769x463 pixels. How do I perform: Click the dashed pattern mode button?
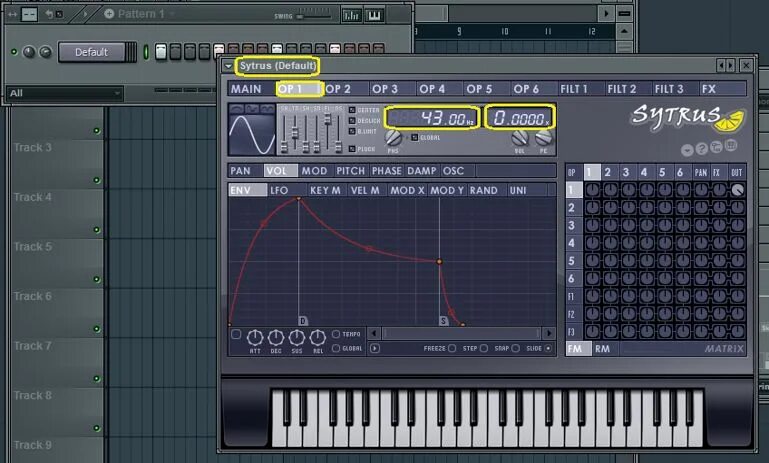pos(29,14)
